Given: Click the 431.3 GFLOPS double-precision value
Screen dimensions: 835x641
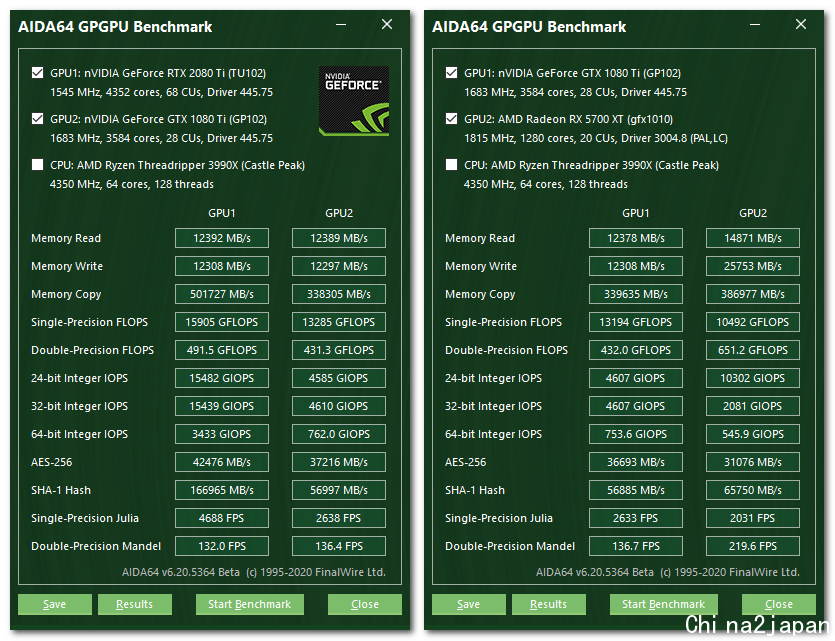Looking at the screenshot, I should click(x=339, y=350).
